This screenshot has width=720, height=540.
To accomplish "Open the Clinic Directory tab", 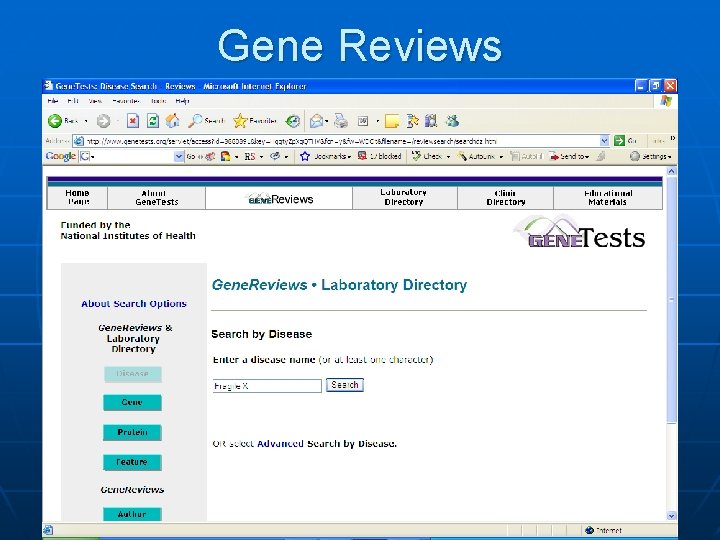I will [506, 197].
